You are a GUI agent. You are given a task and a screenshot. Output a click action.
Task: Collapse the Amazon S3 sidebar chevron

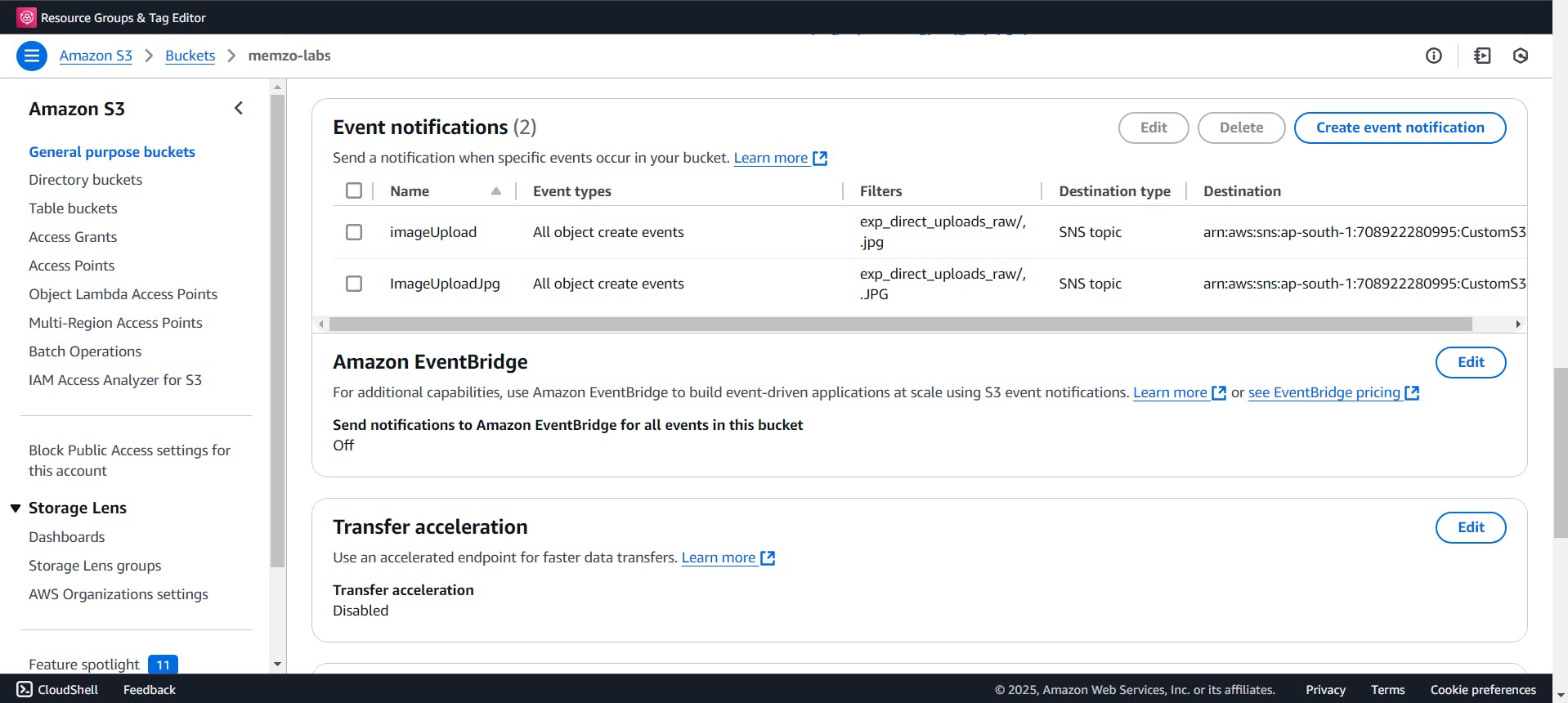[x=239, y=108]
